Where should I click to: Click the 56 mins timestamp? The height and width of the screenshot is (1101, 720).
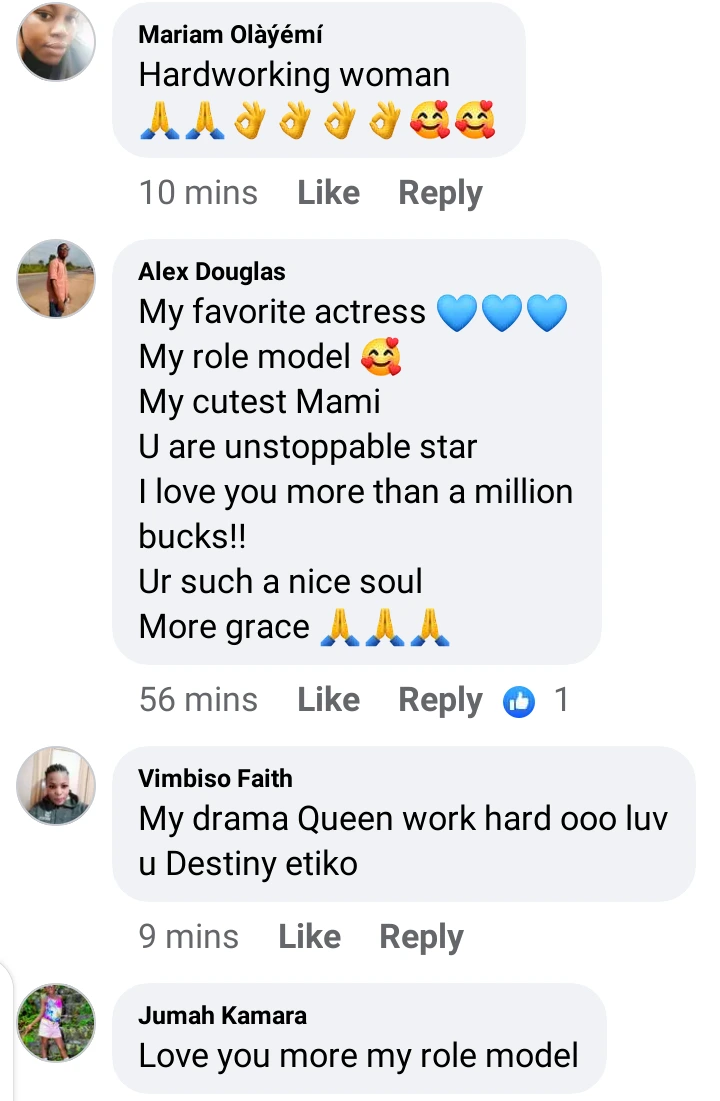pyautogui.click(x=198, y=700)
